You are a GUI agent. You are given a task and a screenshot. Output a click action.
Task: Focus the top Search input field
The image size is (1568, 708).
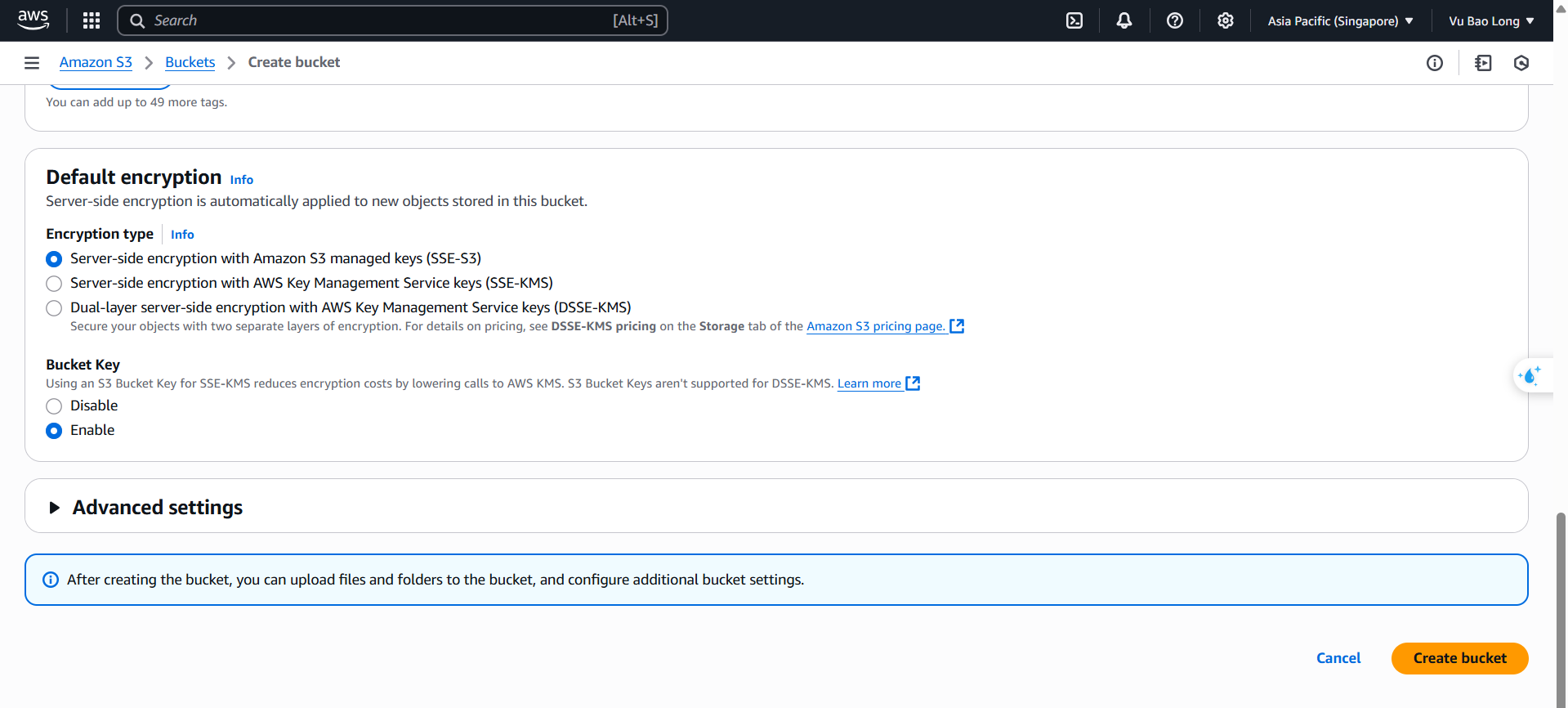pyautogui.click(x=393, y=20)
